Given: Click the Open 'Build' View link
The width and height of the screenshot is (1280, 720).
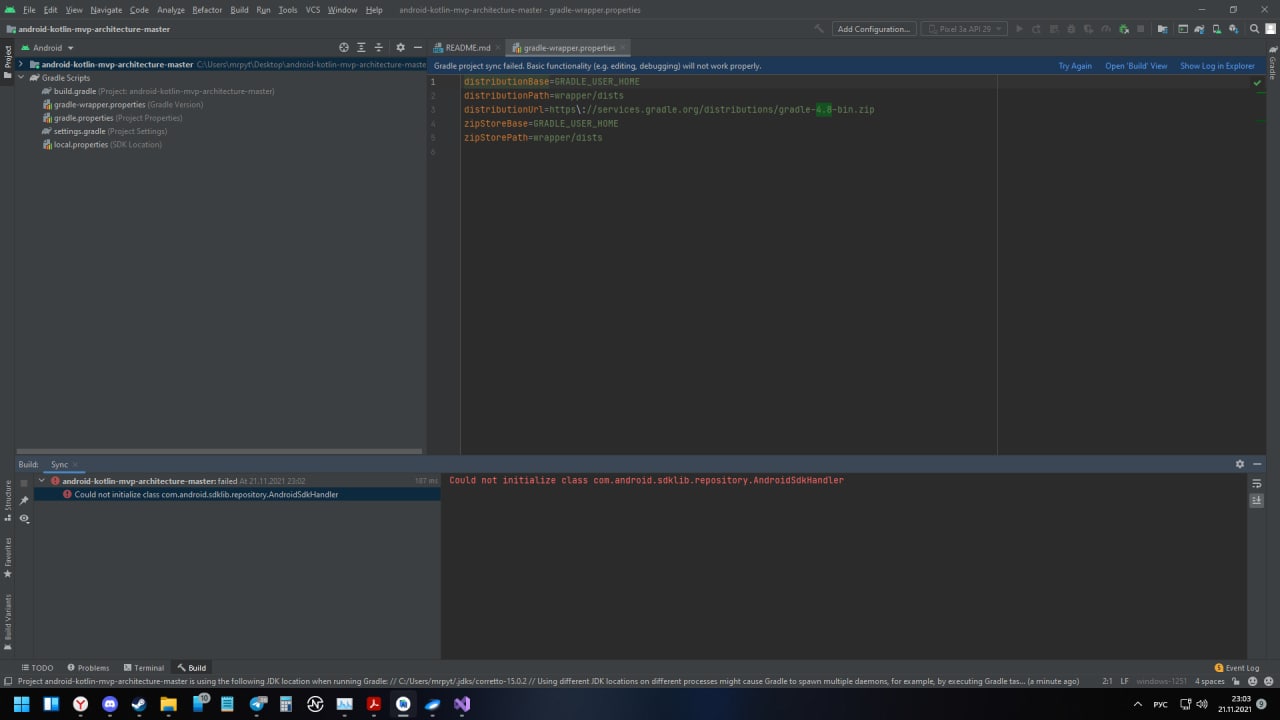Looking at the screenshot, I should pos(1136,66).
